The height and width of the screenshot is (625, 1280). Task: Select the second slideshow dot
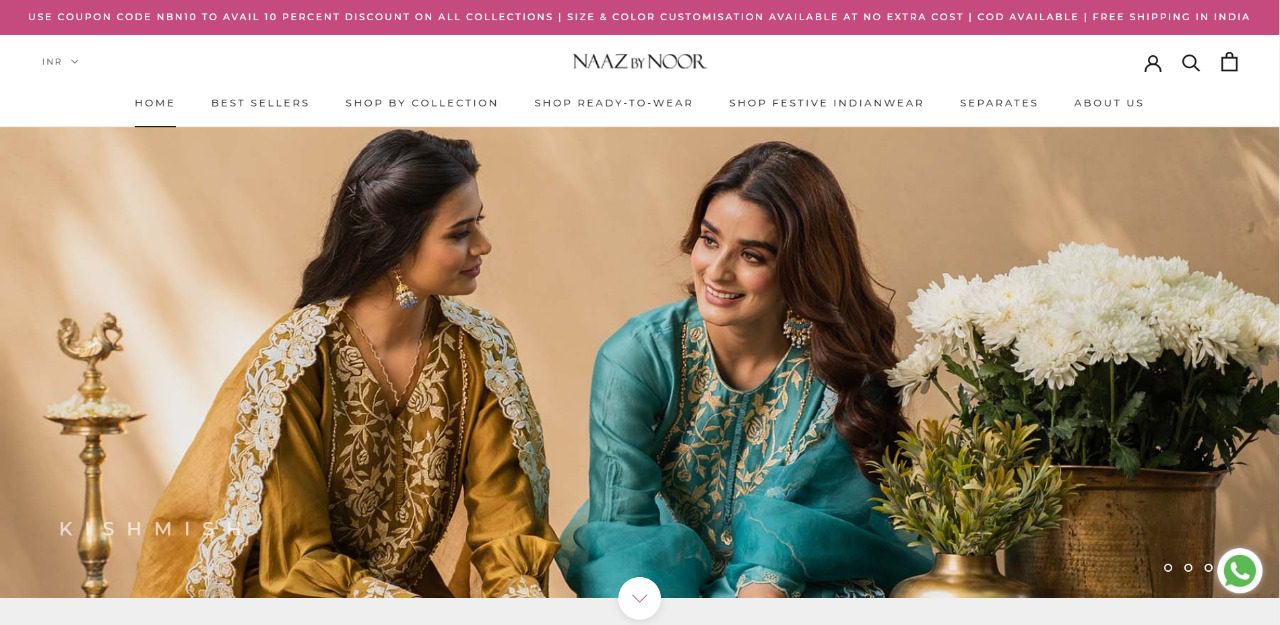point(1188,568)
